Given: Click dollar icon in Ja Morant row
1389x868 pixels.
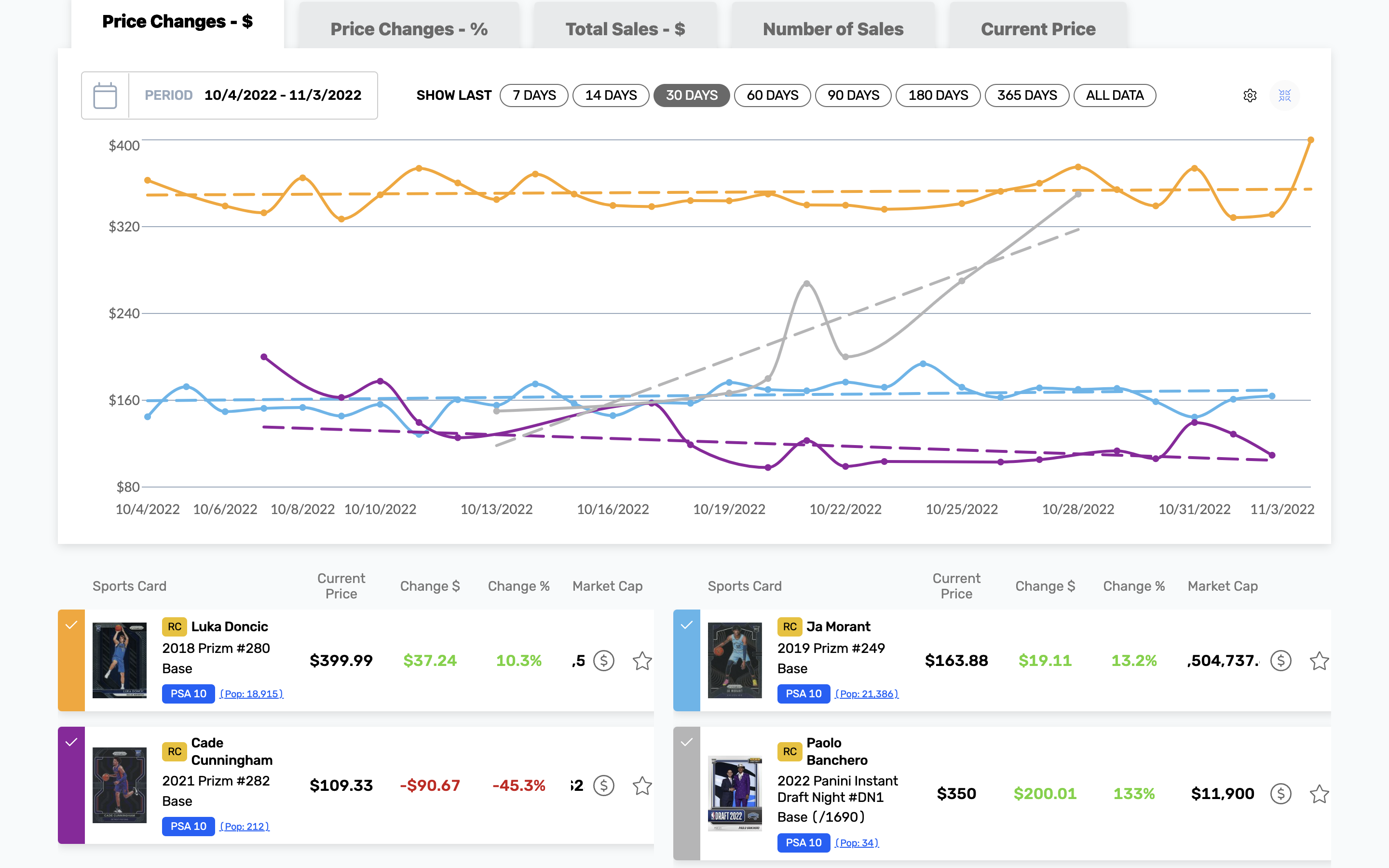Looking at the screenshot, I should (1281, 661).
